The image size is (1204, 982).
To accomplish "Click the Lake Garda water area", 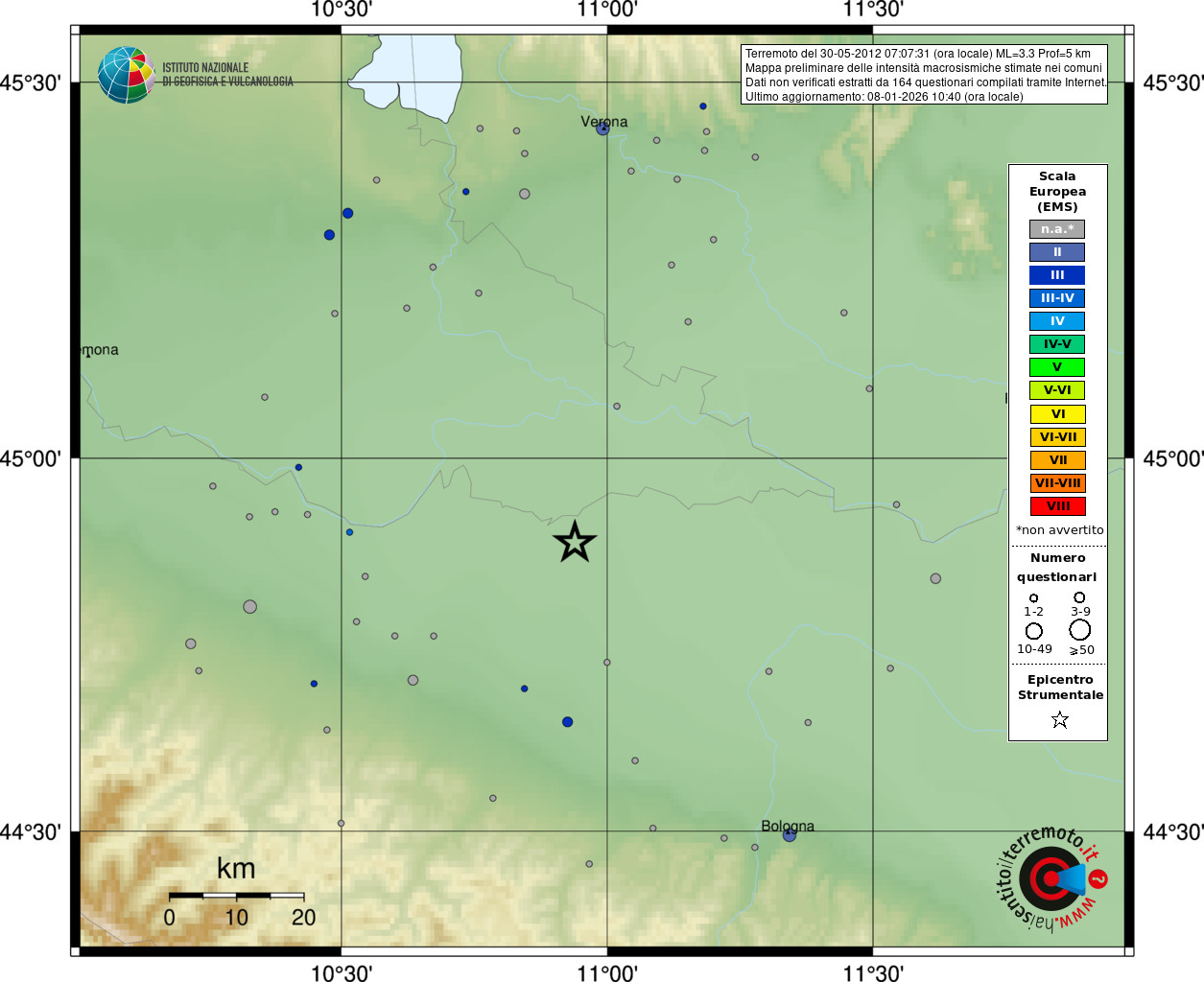I will click(x=413, y=75).
